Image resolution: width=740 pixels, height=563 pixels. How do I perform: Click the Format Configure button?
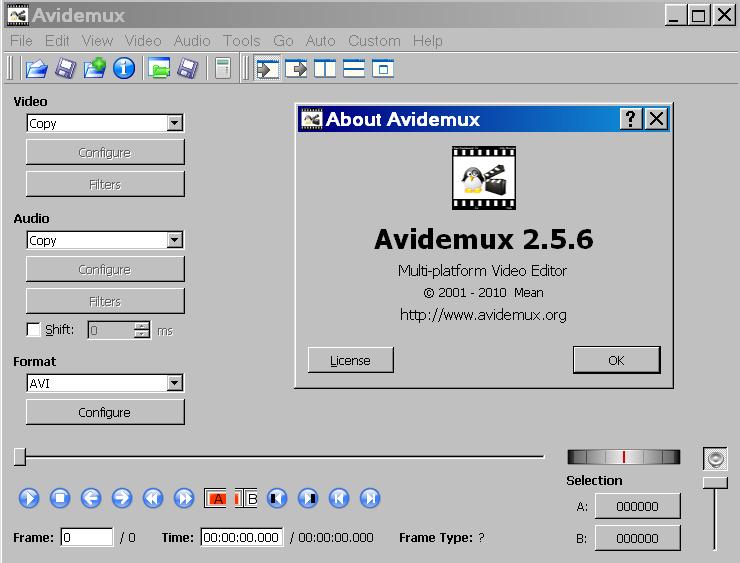(x=105, y=412)
